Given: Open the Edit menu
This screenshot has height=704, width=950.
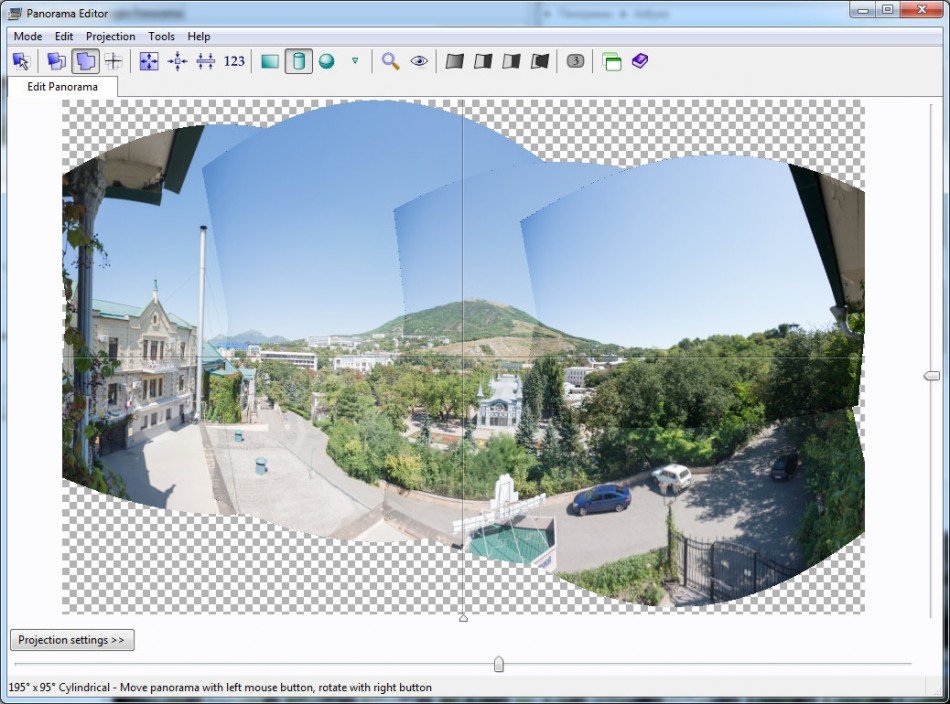Looking at the screenshot, I should [x=64, y=36].
